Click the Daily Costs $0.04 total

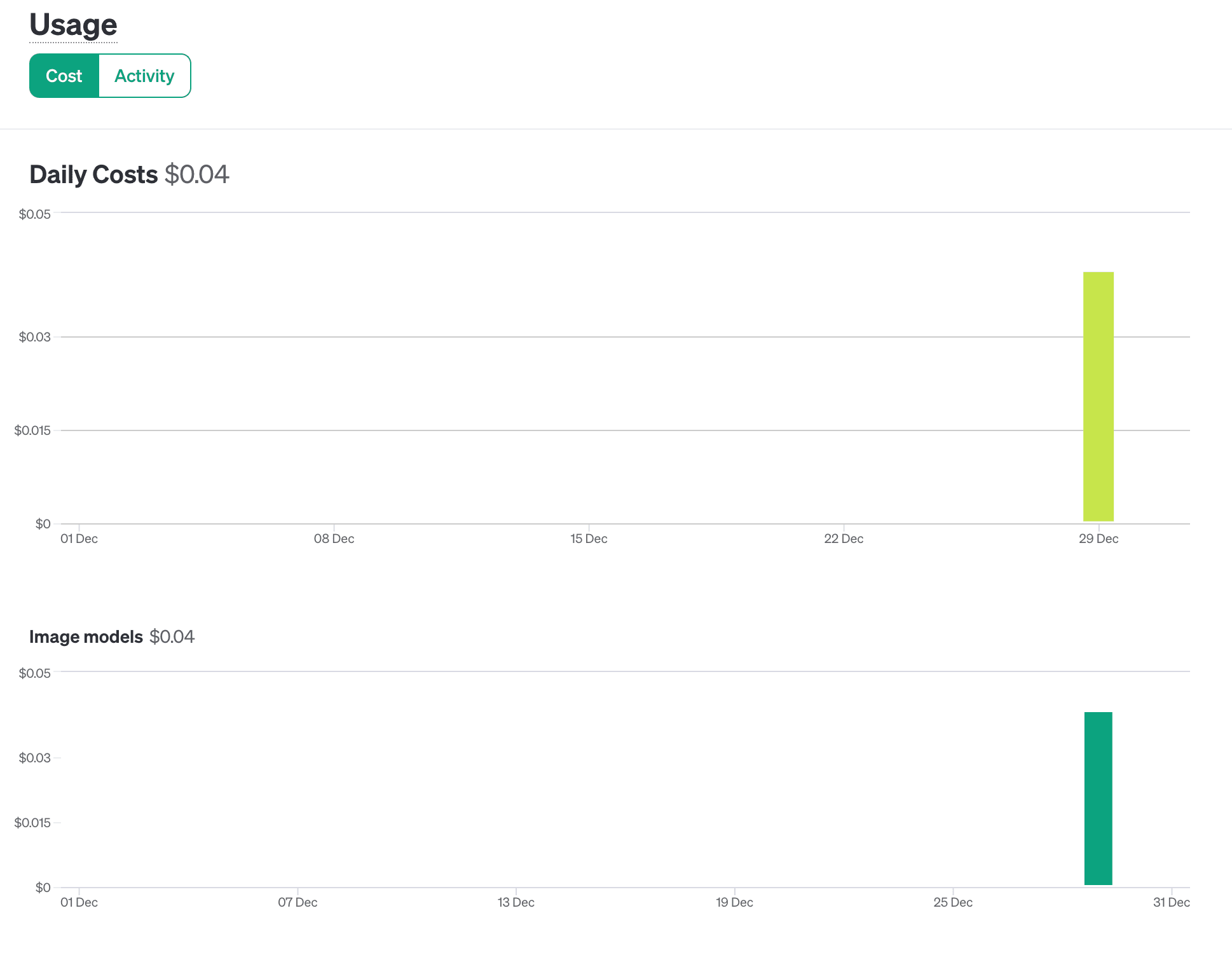196,174
